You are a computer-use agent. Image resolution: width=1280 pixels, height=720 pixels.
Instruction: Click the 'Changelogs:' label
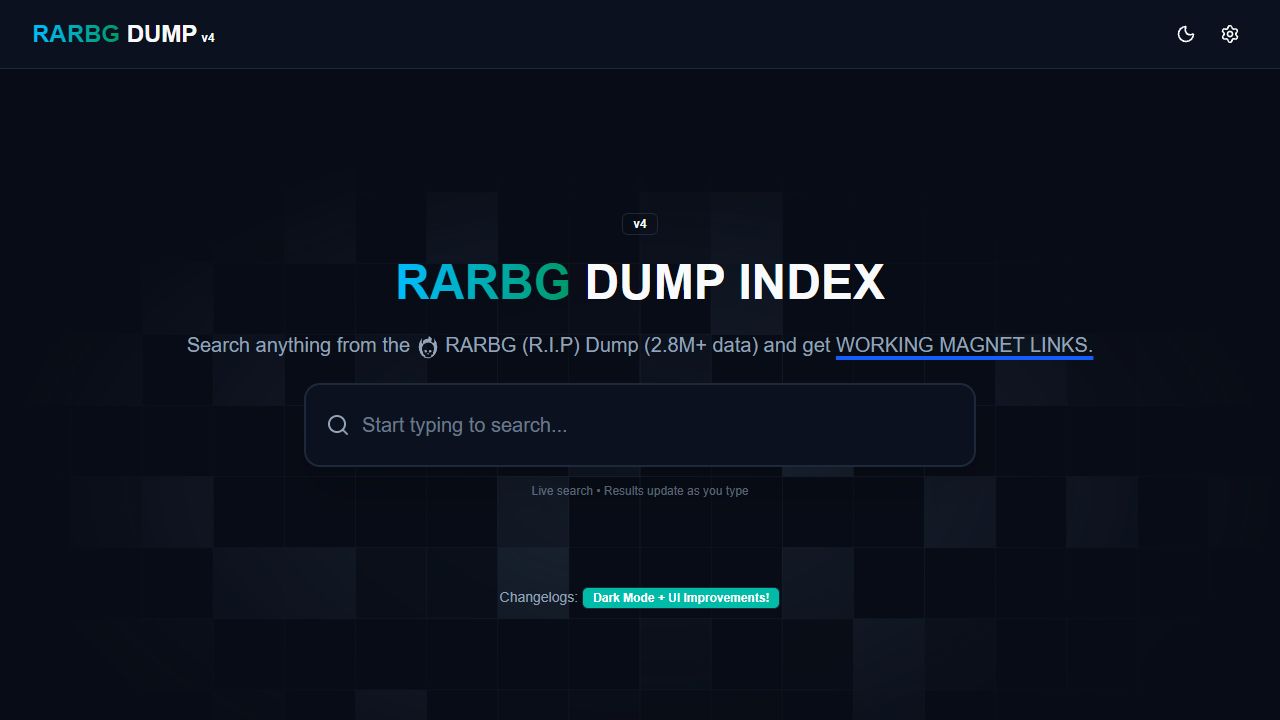[x=538, y=597]
